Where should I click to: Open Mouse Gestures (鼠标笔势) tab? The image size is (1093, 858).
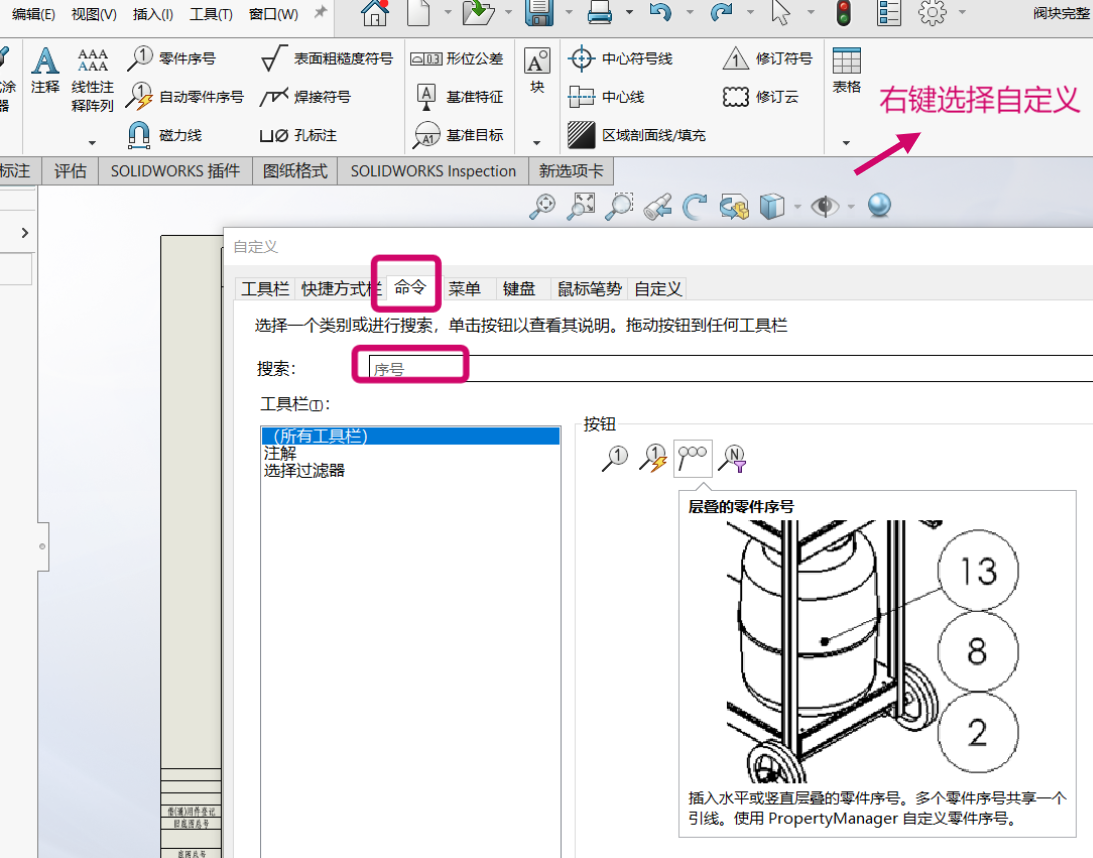[589, 289]
